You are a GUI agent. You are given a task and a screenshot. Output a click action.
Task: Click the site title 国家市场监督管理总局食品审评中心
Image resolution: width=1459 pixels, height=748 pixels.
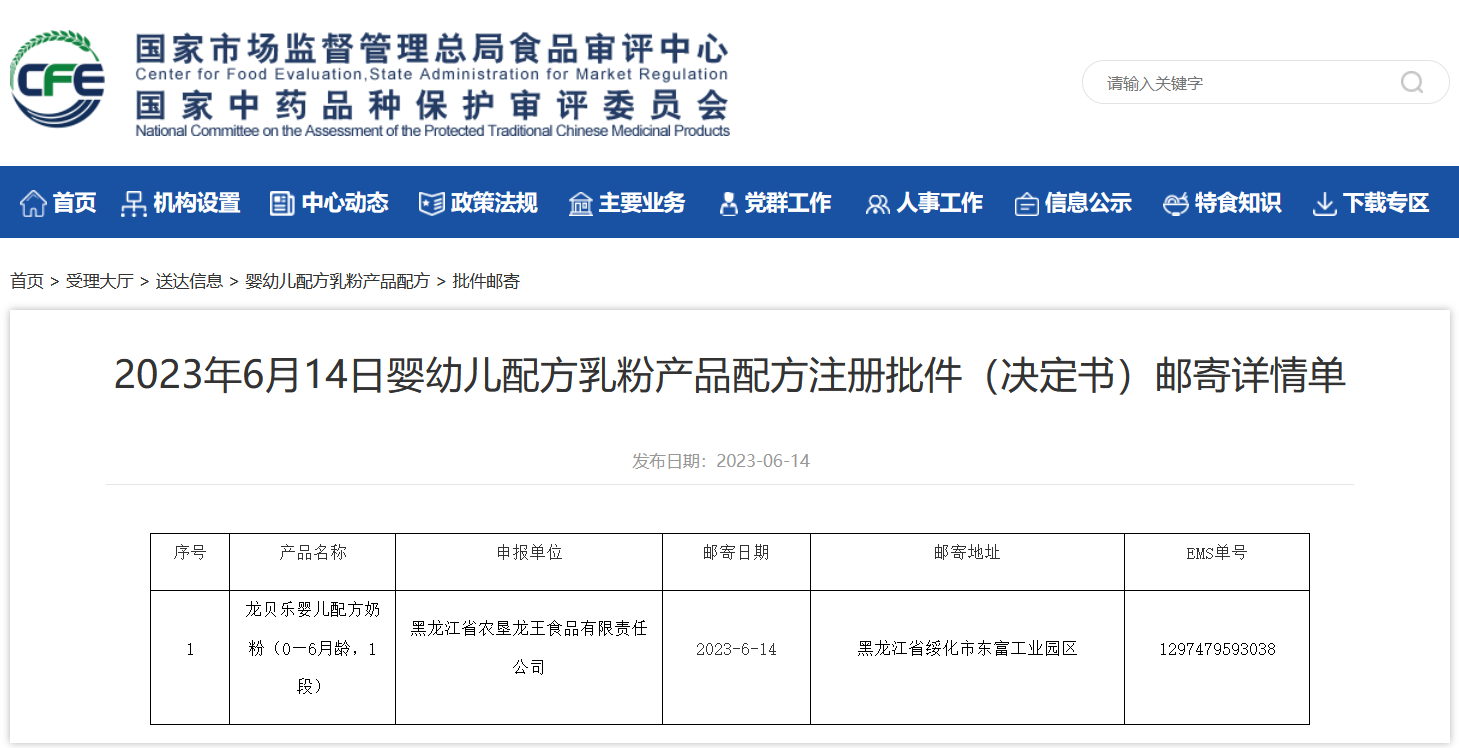point(431,48)
